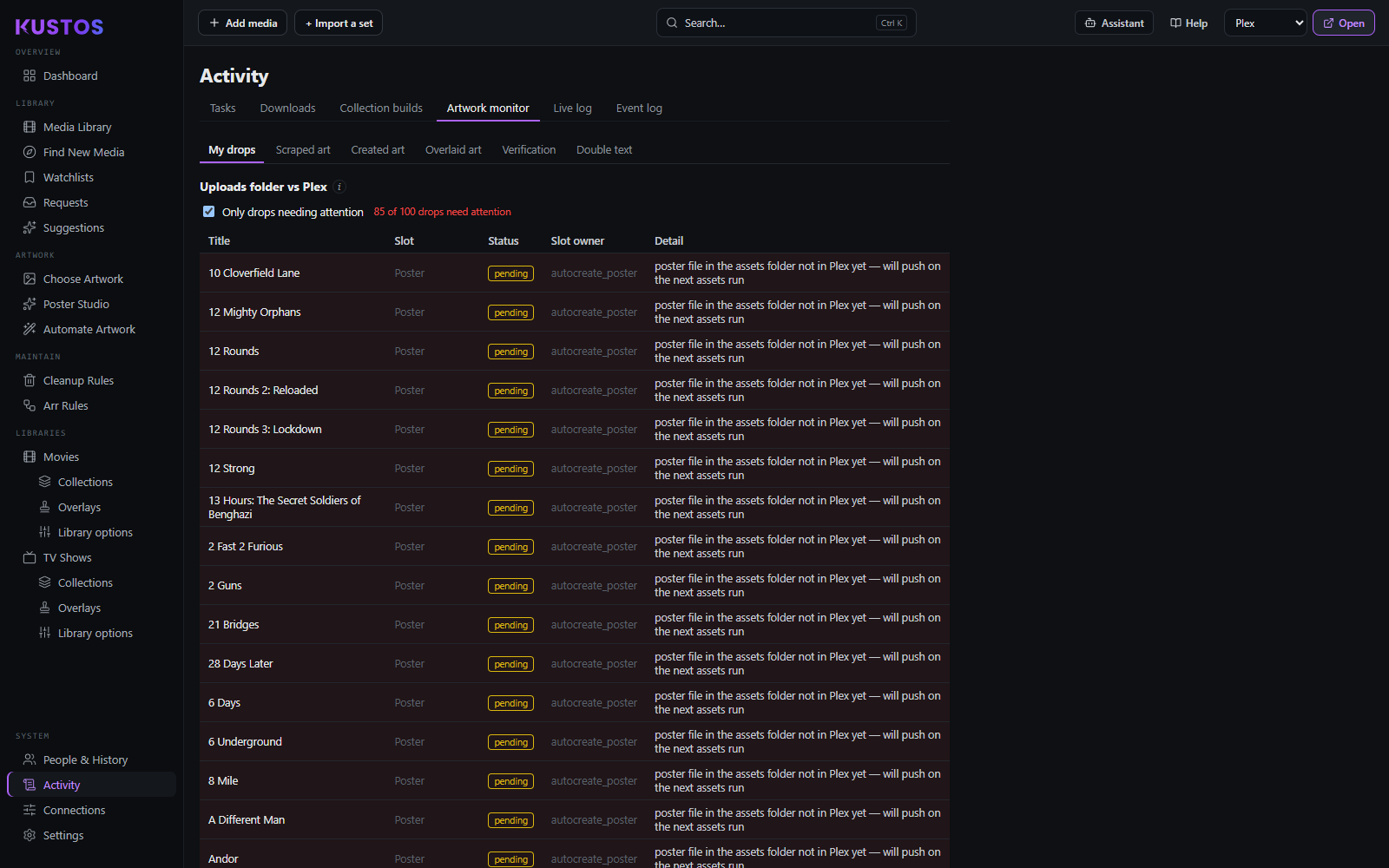Click the Suggestions sparkle icon
1389x868 pixels.
pyautogui.click(x=30, y=227)
